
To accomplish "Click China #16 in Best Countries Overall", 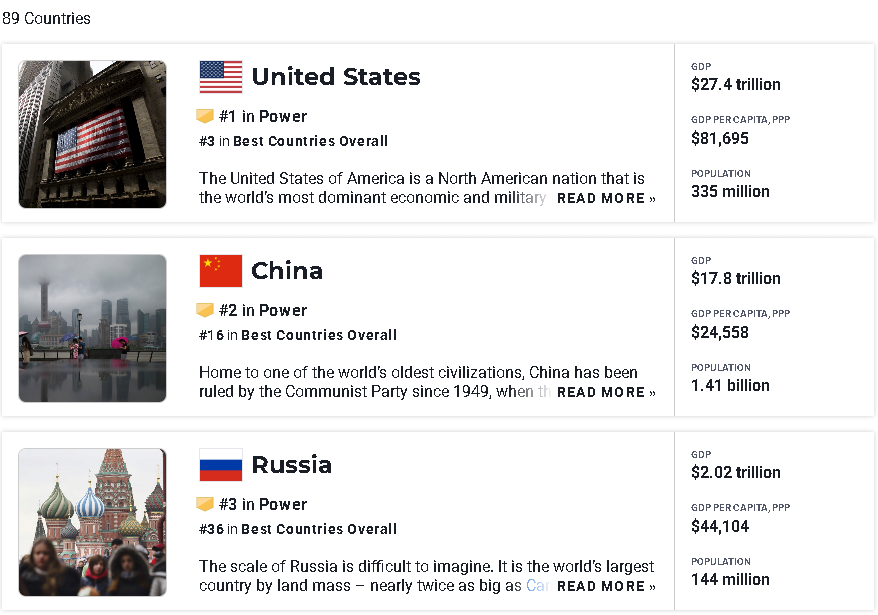I will [298, 335].
